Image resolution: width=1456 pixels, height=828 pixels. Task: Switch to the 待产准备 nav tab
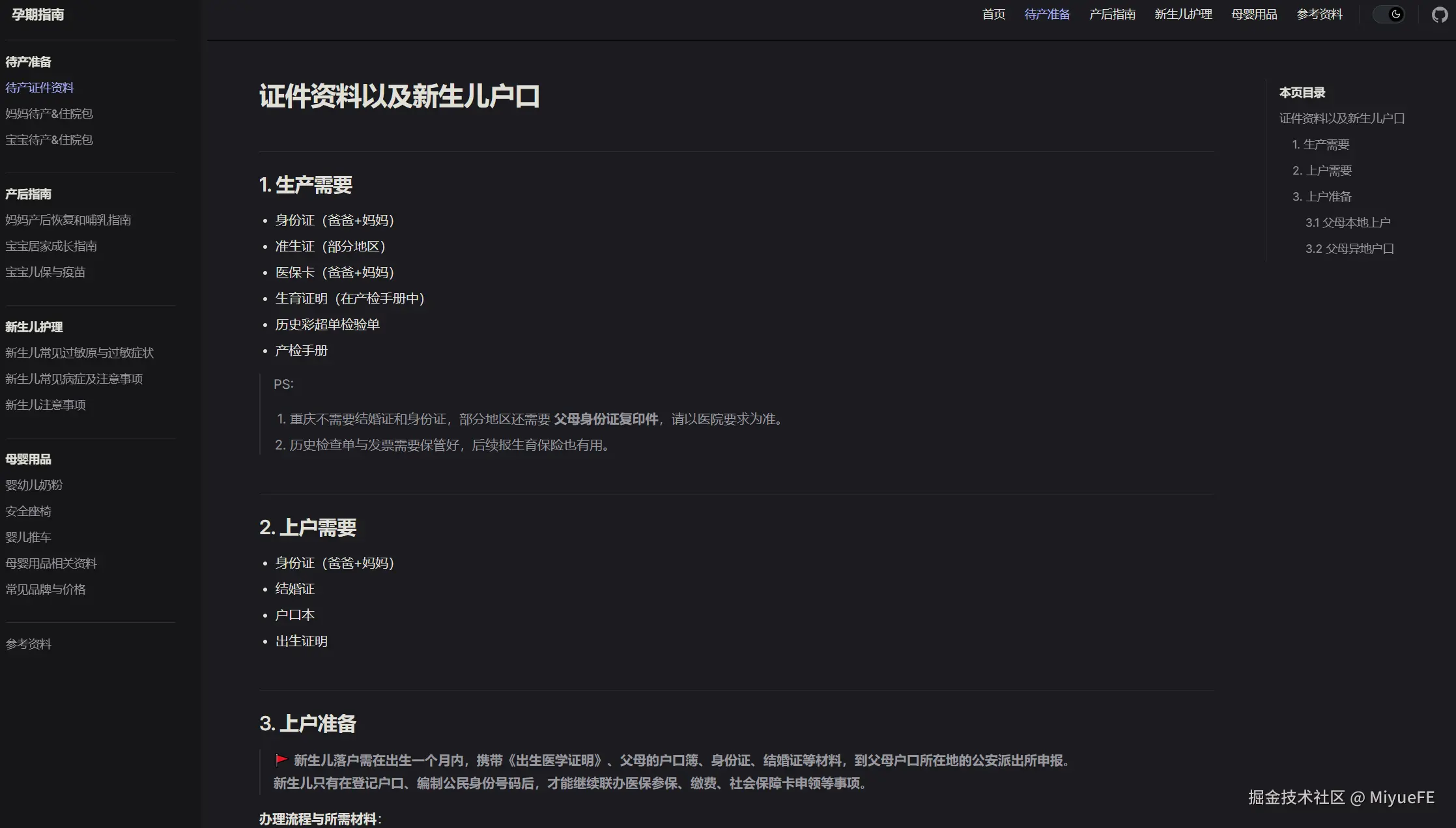click(1047, 14)
